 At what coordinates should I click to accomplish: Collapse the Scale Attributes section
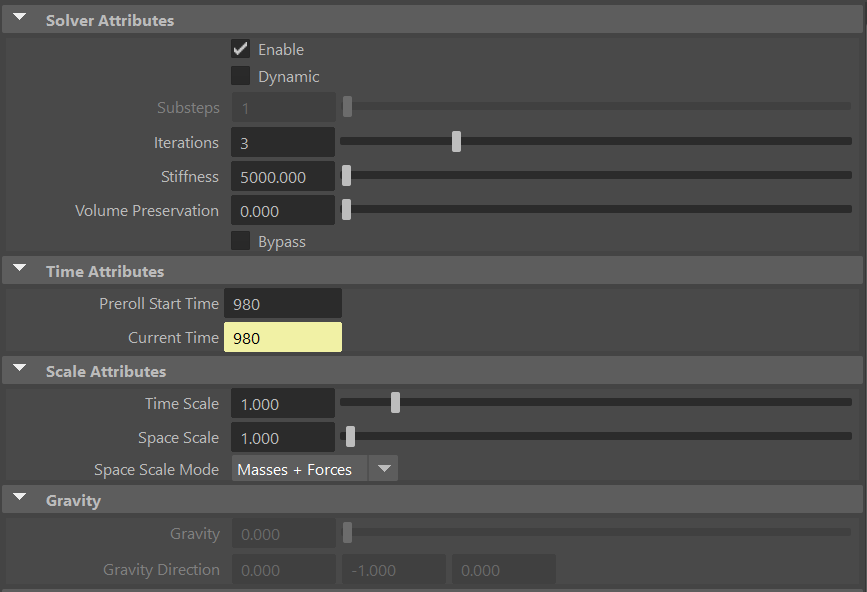(x=19, y=370)
